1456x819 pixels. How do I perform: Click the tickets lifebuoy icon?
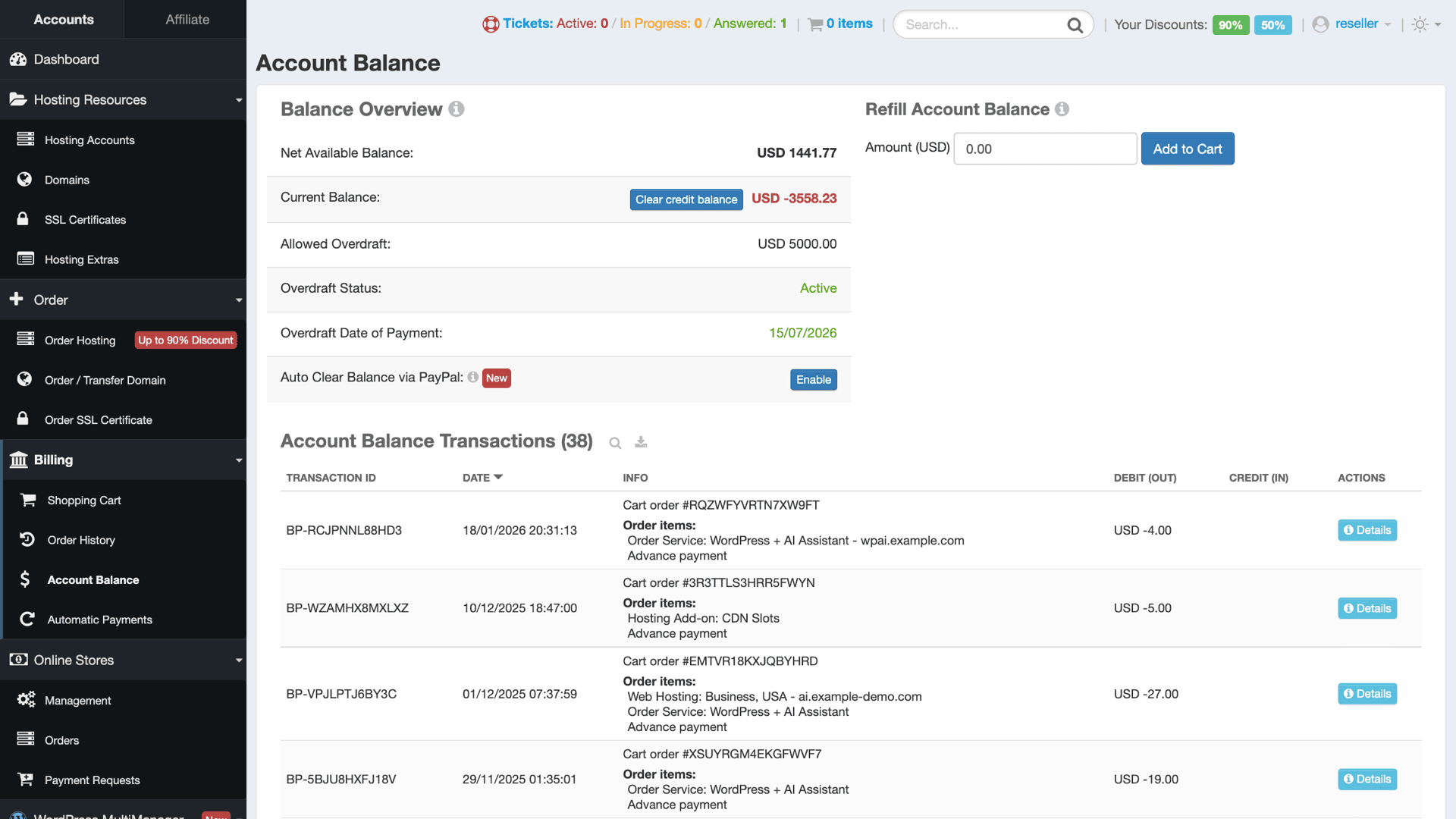coord(491,24)
